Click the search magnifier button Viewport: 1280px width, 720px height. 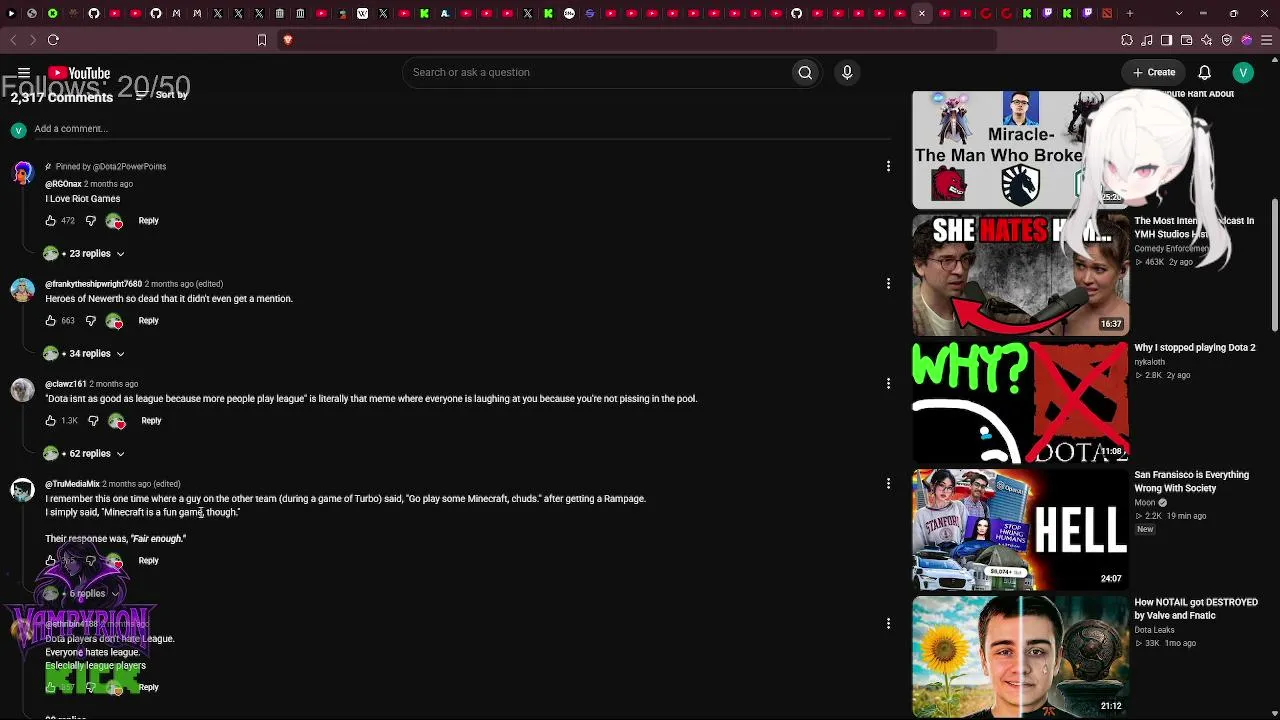(805, 72)
